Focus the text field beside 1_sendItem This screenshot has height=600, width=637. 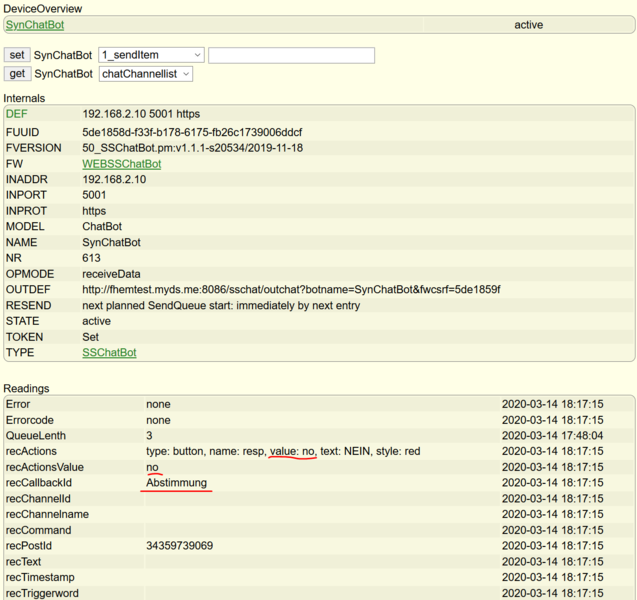(x=291, y=55)
